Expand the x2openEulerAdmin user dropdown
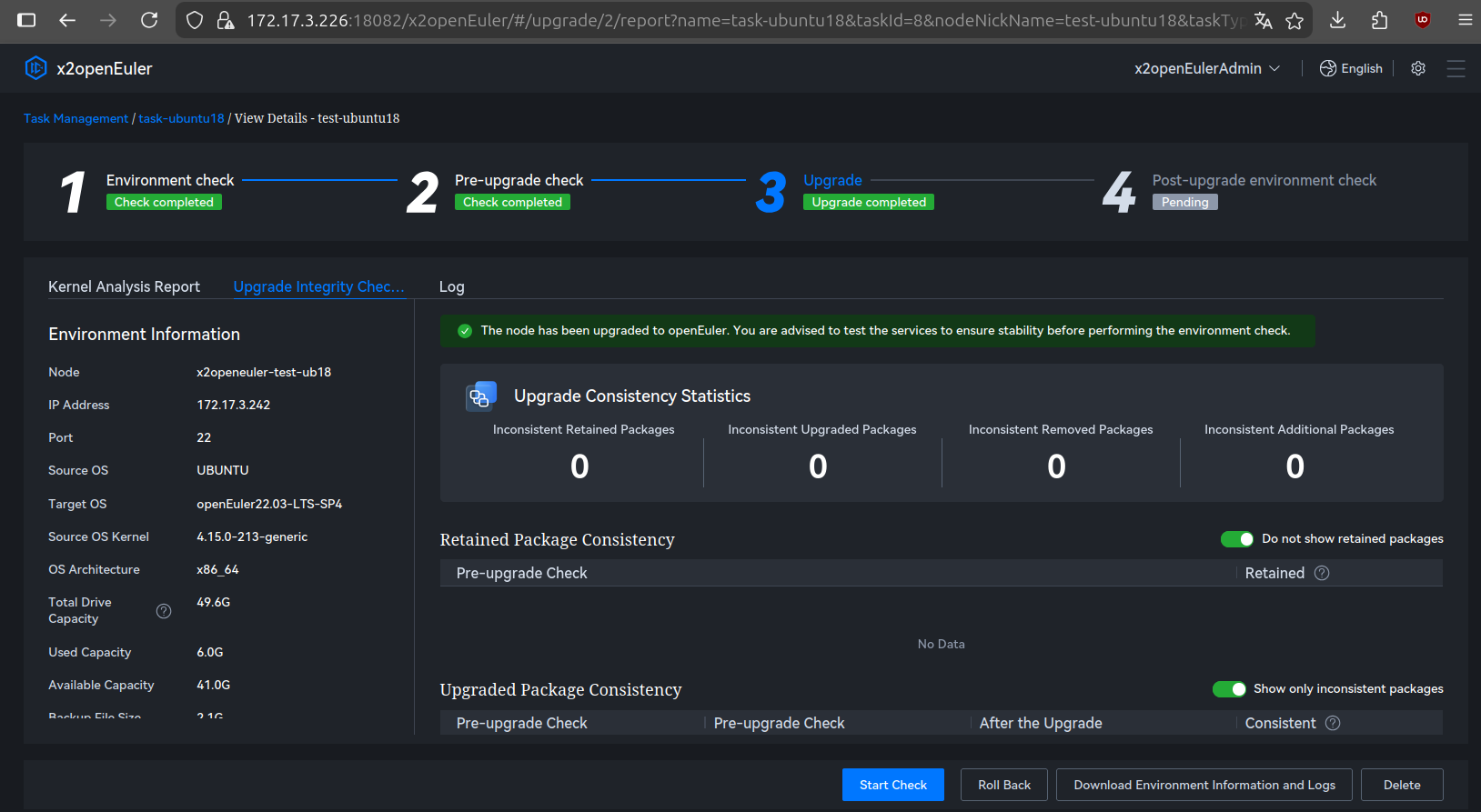 coord(1206,68)
